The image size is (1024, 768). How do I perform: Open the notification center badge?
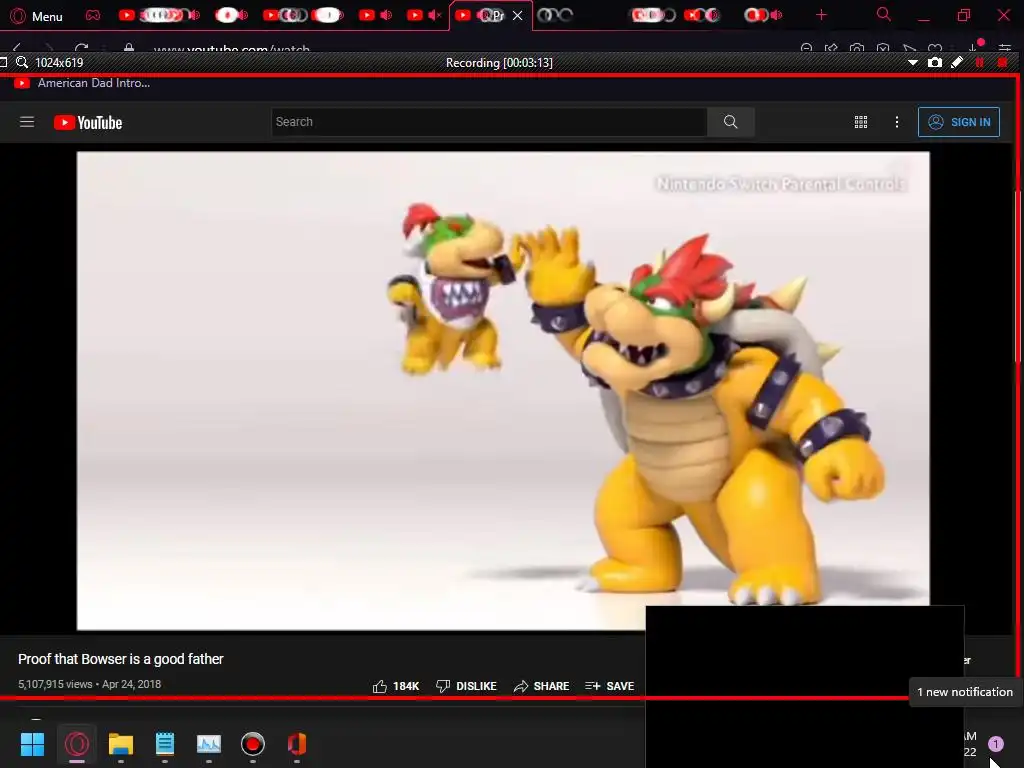pos(995,743)
